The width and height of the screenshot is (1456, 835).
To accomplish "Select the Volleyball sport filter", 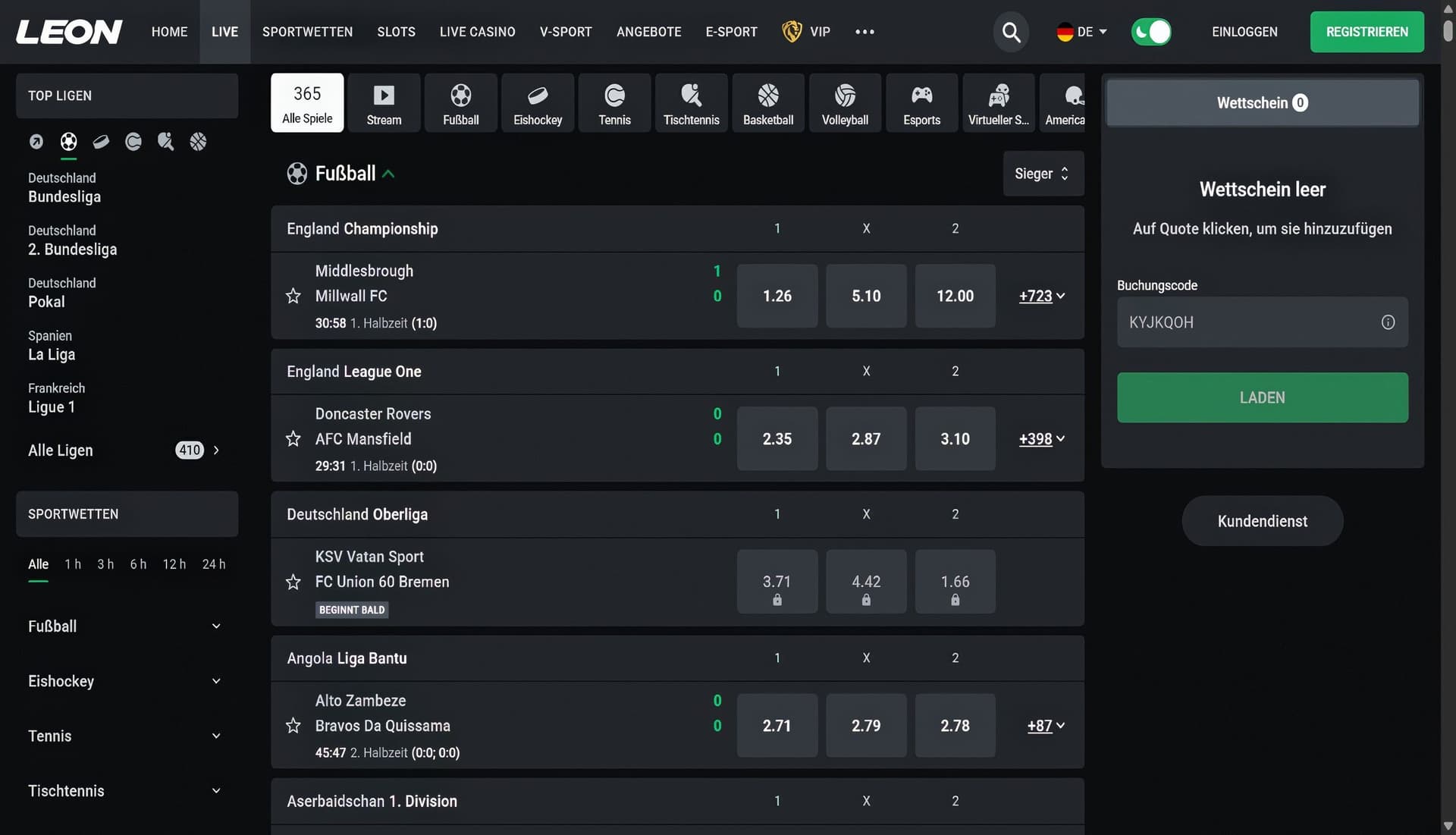I will [x=844, y=102].
